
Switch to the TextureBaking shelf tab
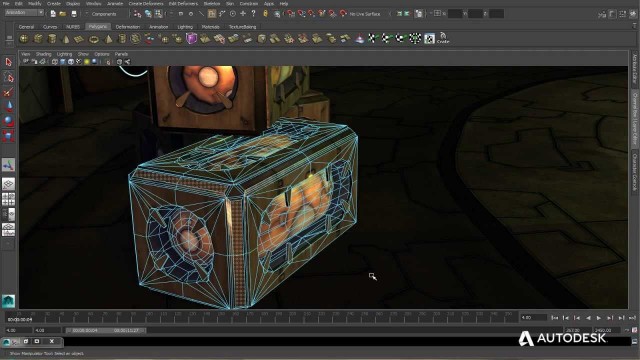[242, 27]
